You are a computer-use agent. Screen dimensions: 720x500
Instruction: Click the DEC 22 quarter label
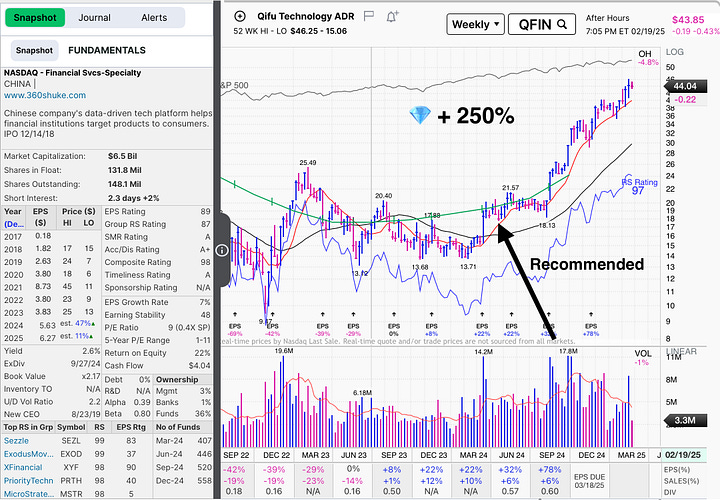coord(276,455)
